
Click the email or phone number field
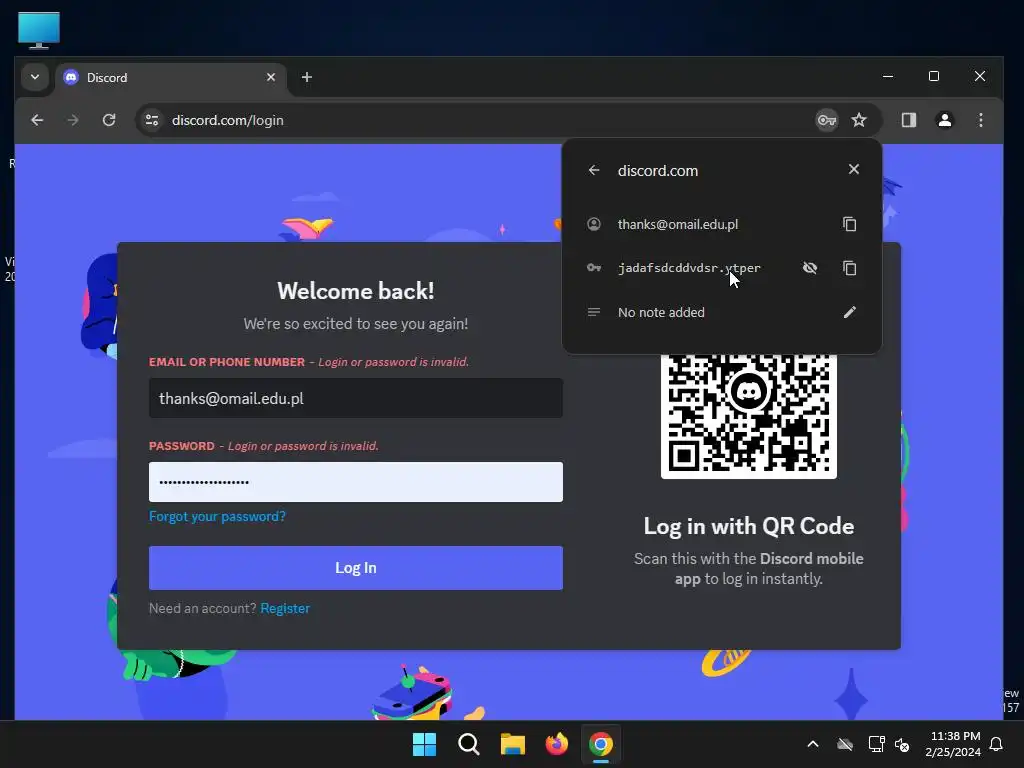(356, 398)
